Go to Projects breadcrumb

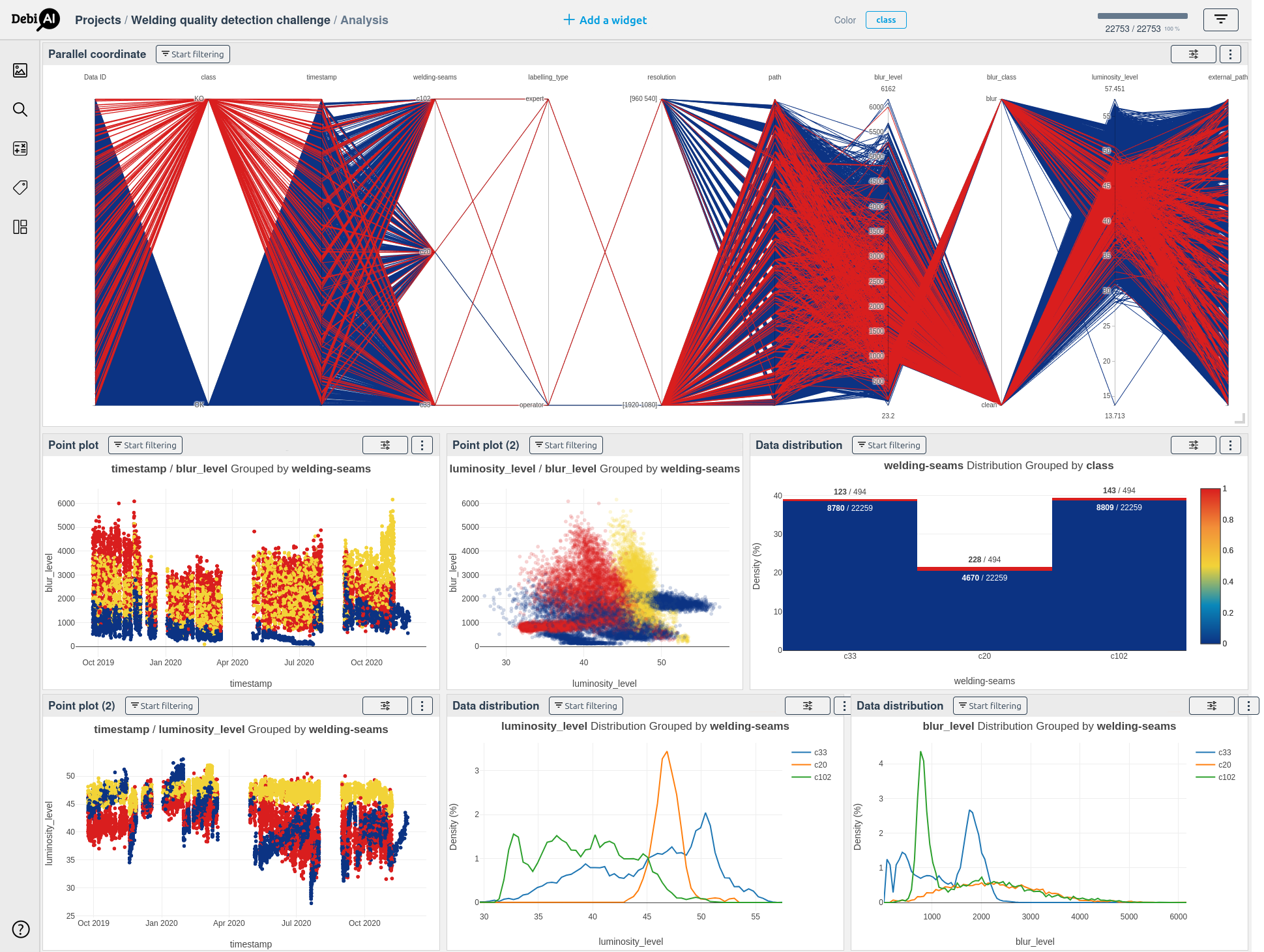click(98, 20)
